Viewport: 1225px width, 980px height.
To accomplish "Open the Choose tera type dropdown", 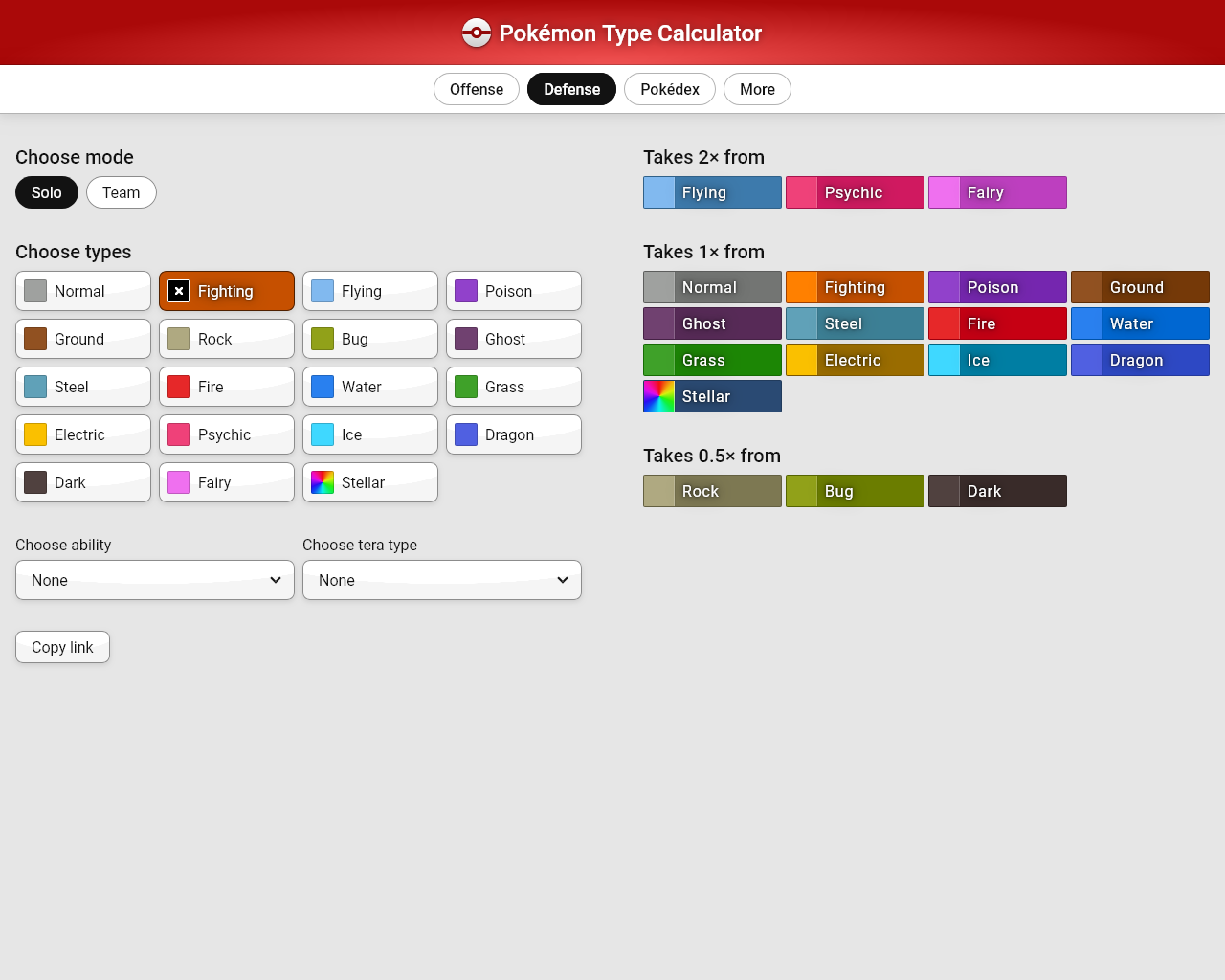I will point(442,580).
